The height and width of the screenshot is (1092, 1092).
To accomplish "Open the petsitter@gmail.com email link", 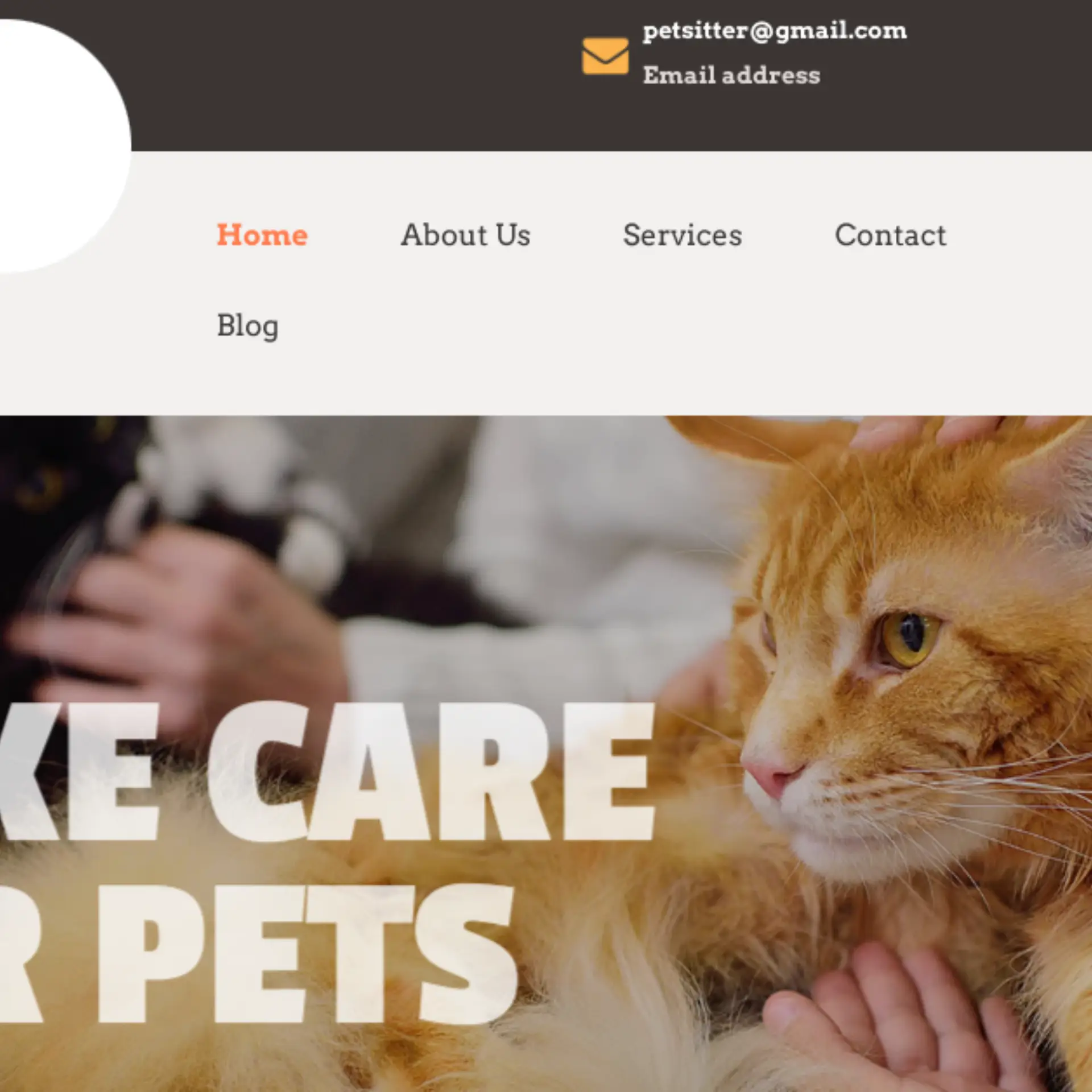I will (x=775, y=31).
